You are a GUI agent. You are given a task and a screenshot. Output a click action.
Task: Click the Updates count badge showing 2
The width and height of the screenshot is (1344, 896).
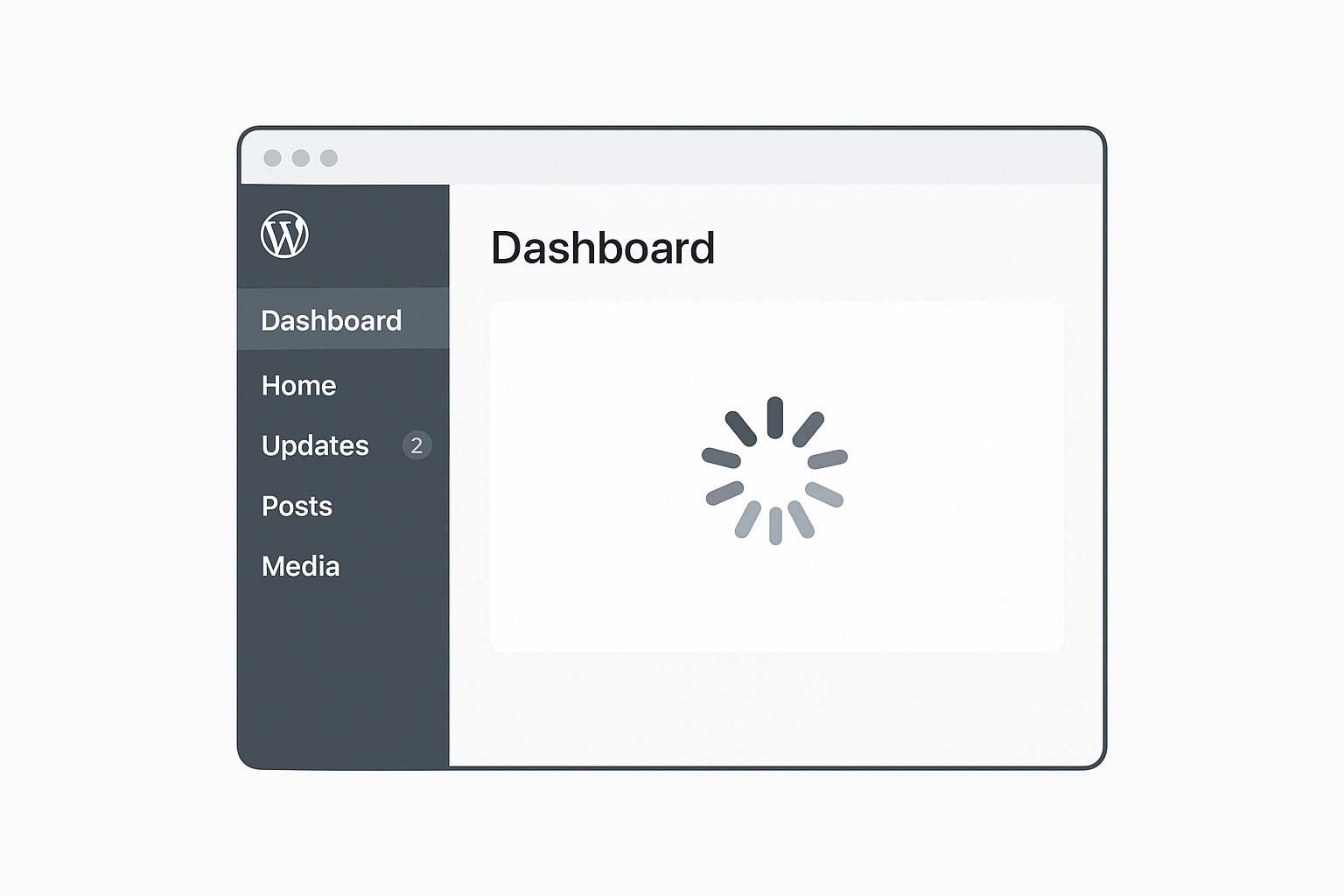pos(416,445)
